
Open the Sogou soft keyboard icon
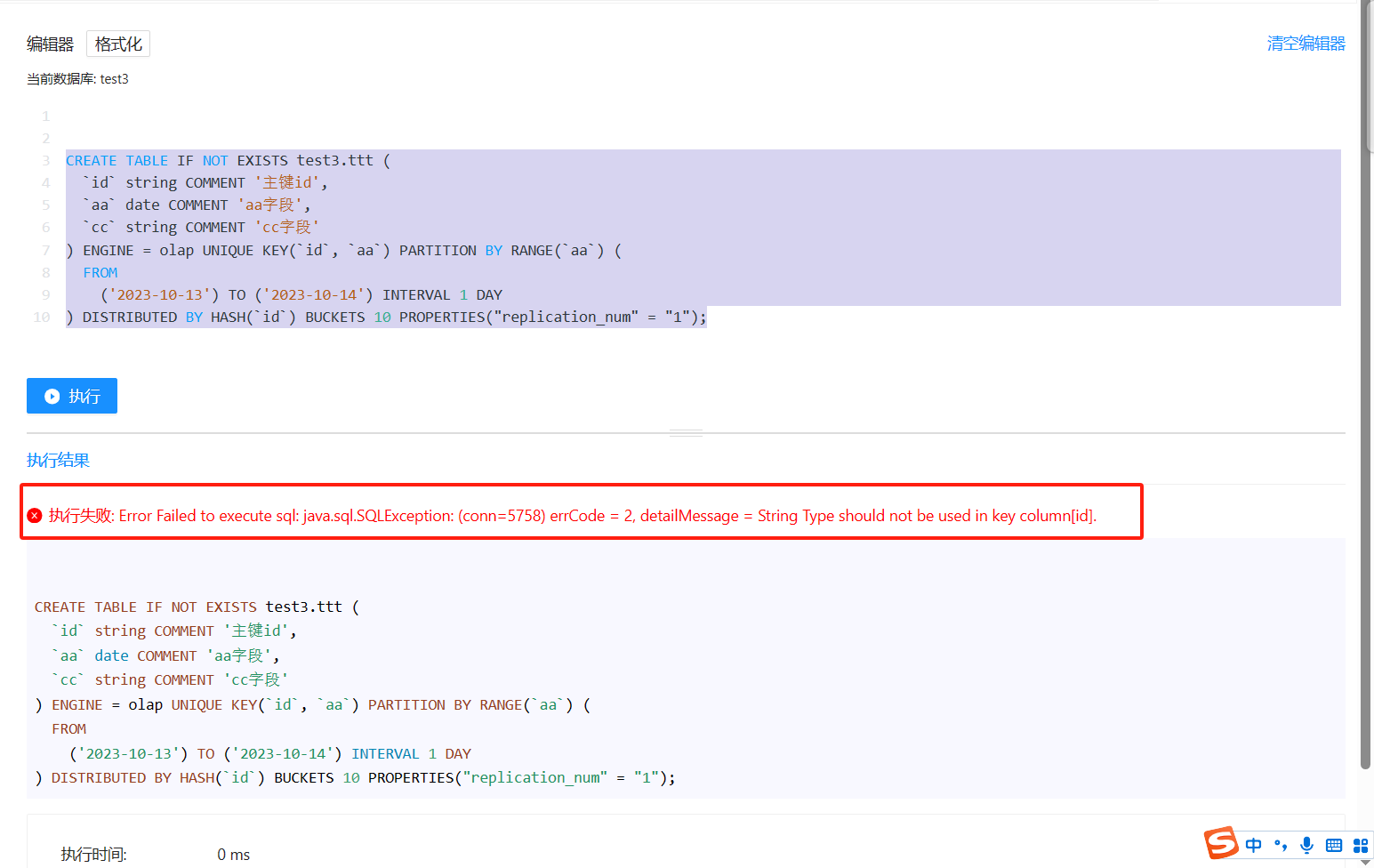[x=1334, y=845]
